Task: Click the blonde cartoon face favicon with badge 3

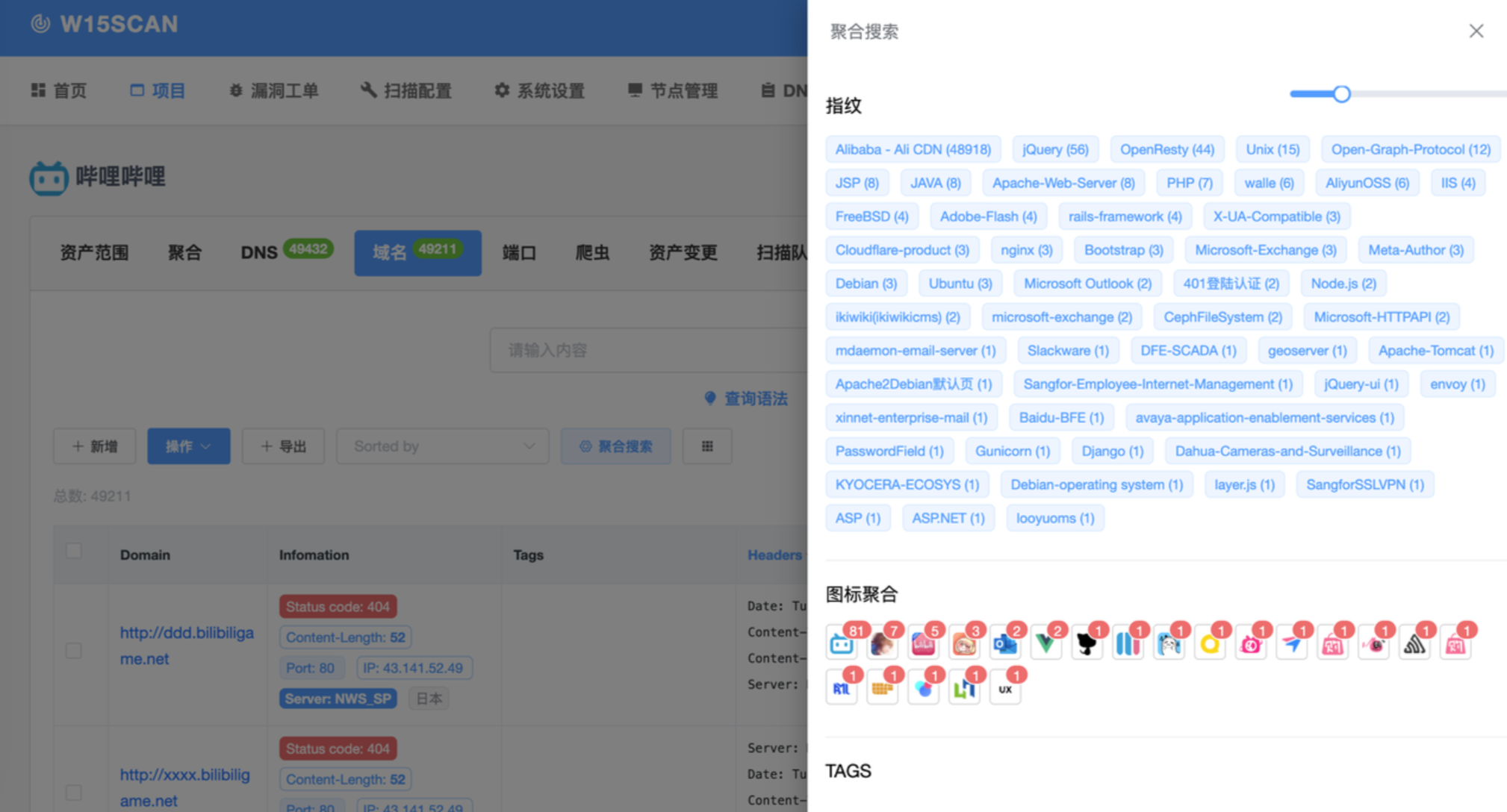Action: [964, 643]
